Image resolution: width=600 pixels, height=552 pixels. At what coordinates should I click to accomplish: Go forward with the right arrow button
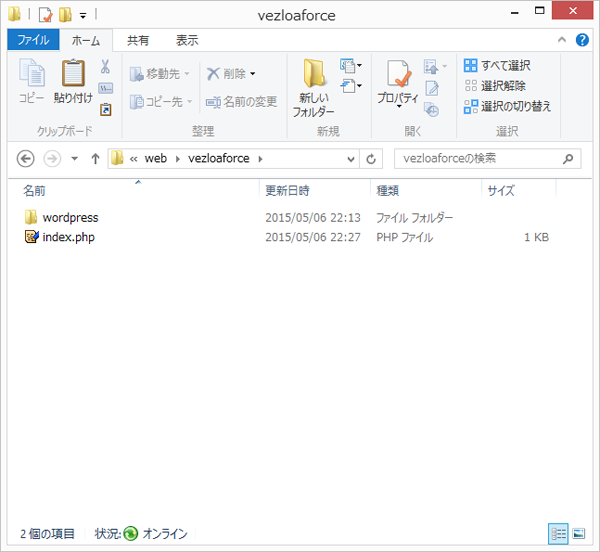click(x=52, y=158)
